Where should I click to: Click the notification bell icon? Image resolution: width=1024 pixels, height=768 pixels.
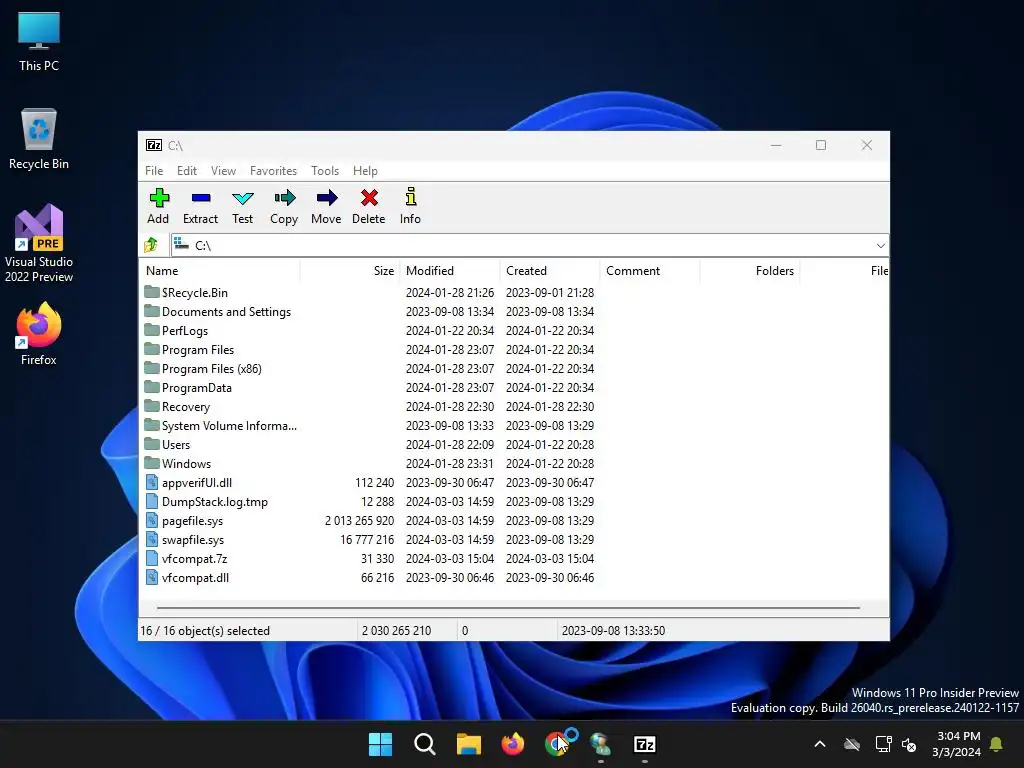coord(997,744)
